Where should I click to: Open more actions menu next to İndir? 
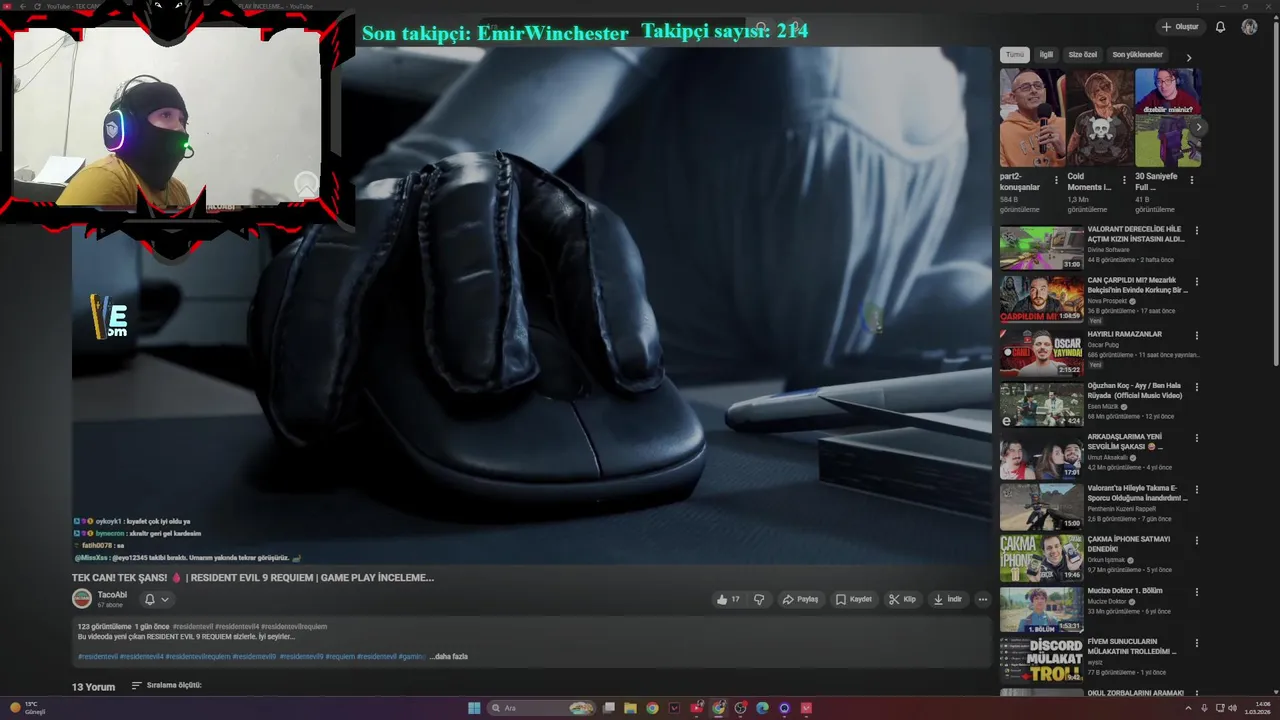[x=983, y=599]
